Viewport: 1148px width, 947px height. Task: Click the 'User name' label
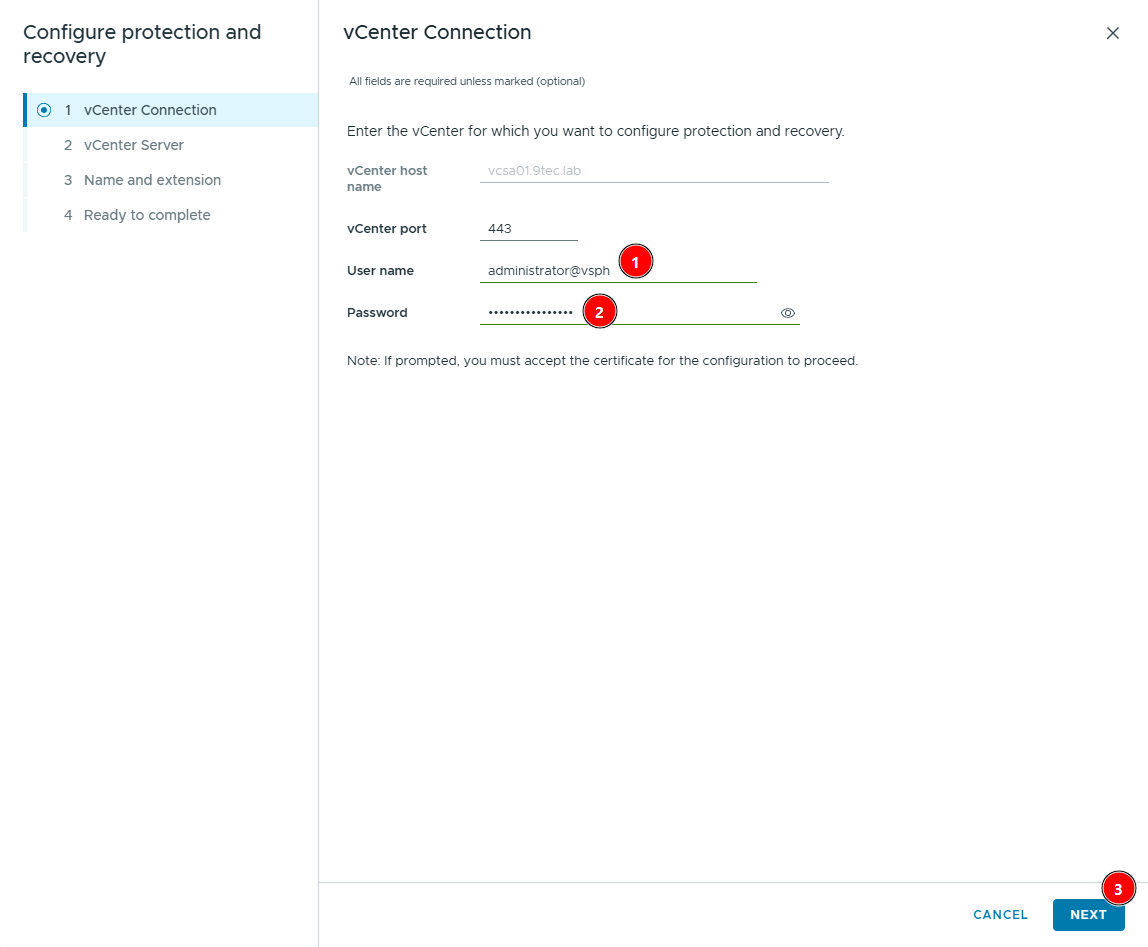tap(380, 271)
